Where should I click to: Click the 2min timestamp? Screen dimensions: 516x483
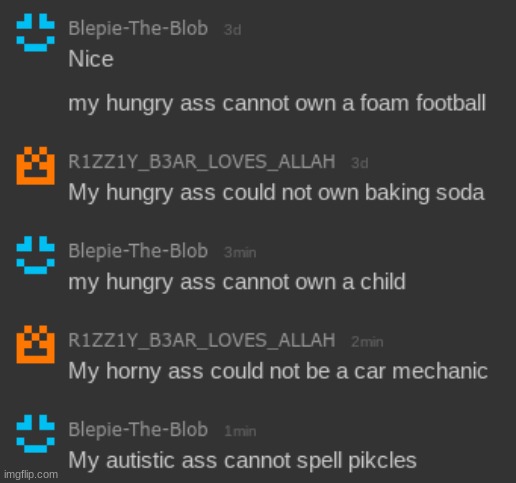pos(367,342)
